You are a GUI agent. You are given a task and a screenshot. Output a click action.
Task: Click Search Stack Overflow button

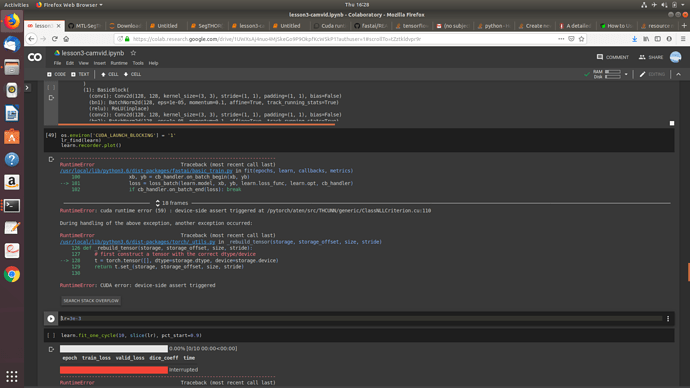pyautogui.click(x=91, y=301)
